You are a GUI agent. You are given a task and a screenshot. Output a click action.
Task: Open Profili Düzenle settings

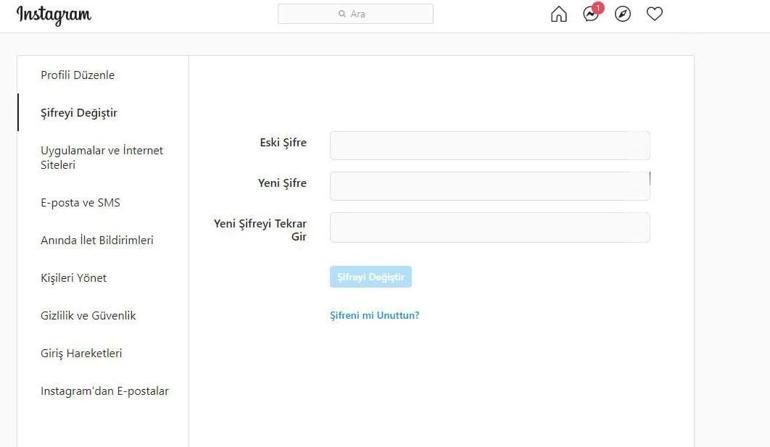77,75
